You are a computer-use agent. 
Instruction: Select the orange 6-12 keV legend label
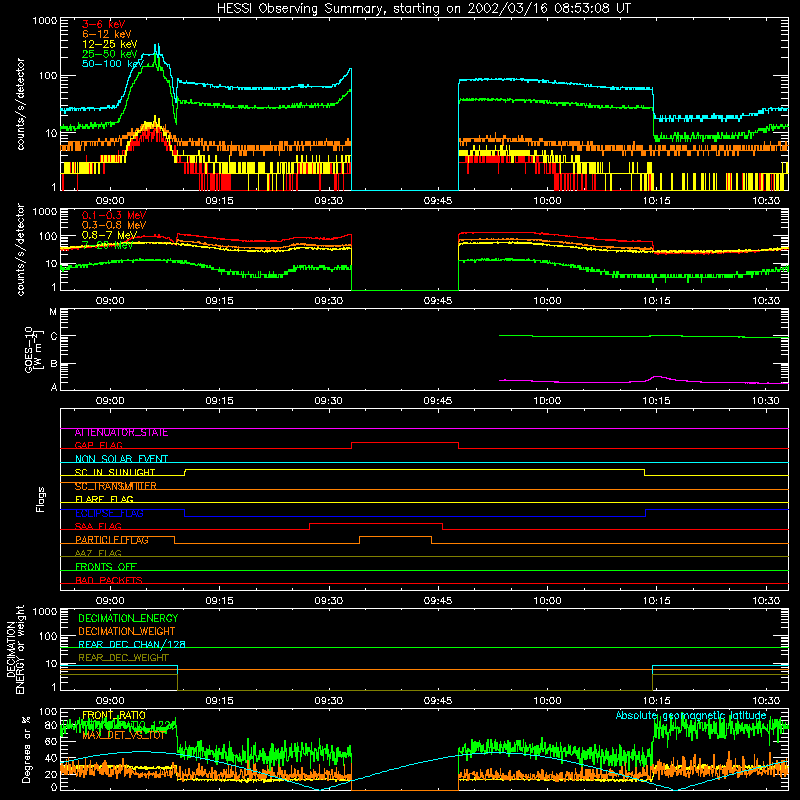click(x=107, y=34)
